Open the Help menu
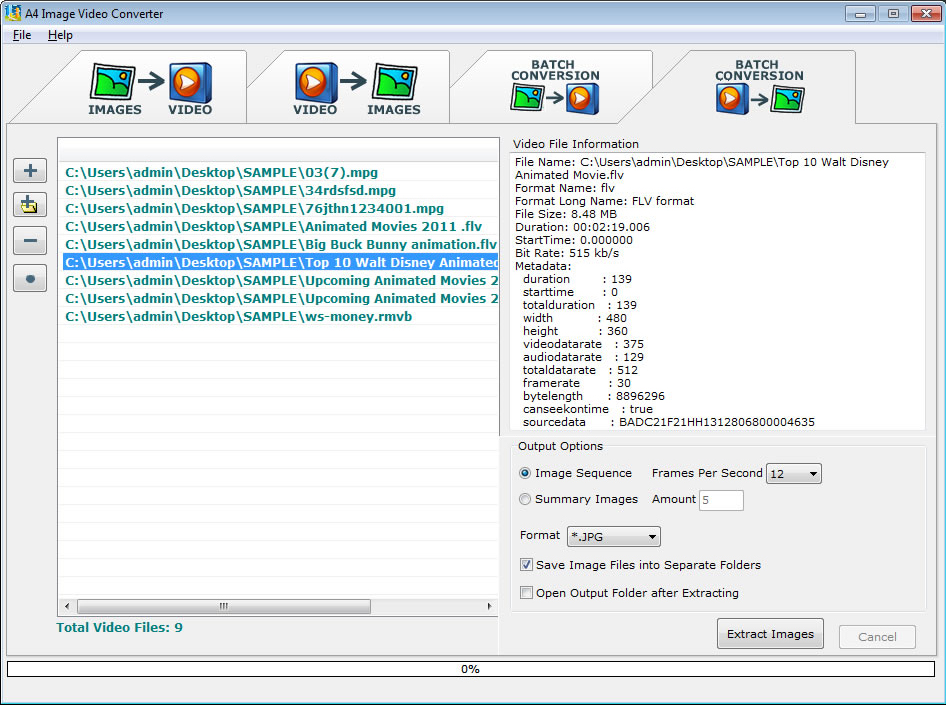The height and width of the screenshot is (705, 946). [x=60, y=35]
